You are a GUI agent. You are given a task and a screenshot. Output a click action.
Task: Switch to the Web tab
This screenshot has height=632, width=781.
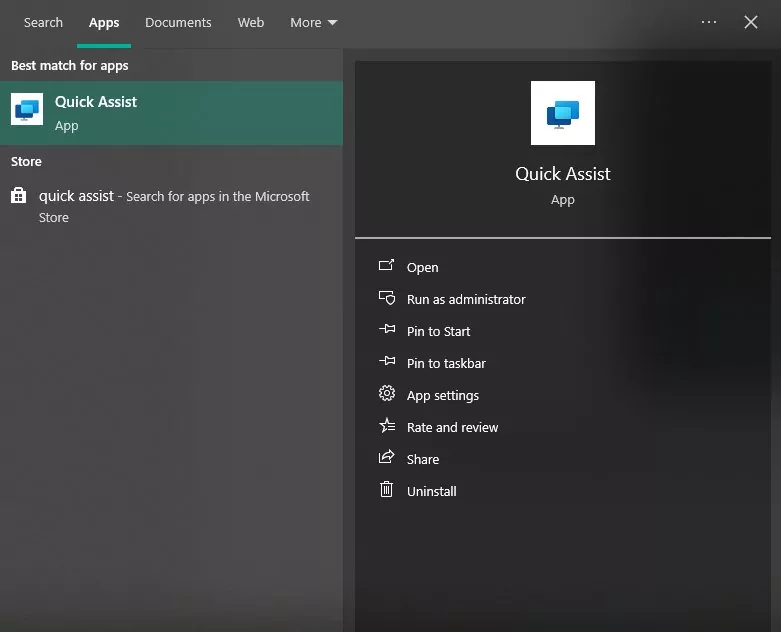[251, 22]
